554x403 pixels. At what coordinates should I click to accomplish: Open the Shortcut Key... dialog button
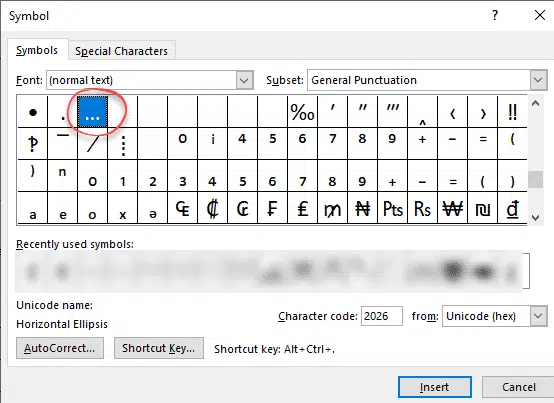pos(159,348)
